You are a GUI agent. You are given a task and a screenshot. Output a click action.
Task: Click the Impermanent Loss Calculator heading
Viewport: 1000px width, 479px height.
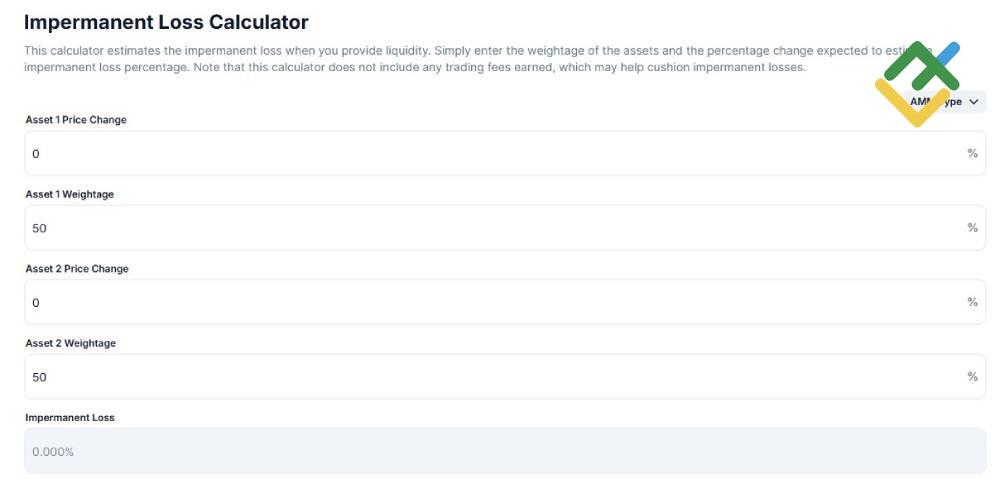click(166, 22)
